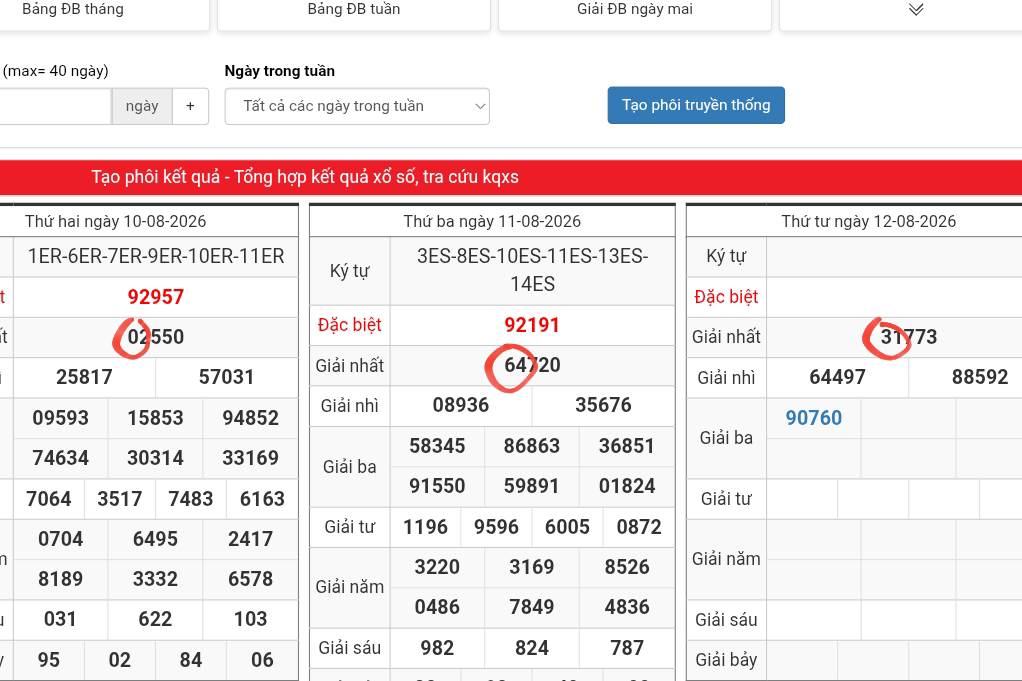Click third prize number 30314
Image resolution: width=1022 pixels, height=681 pixels.
click(x=155, y=458)
